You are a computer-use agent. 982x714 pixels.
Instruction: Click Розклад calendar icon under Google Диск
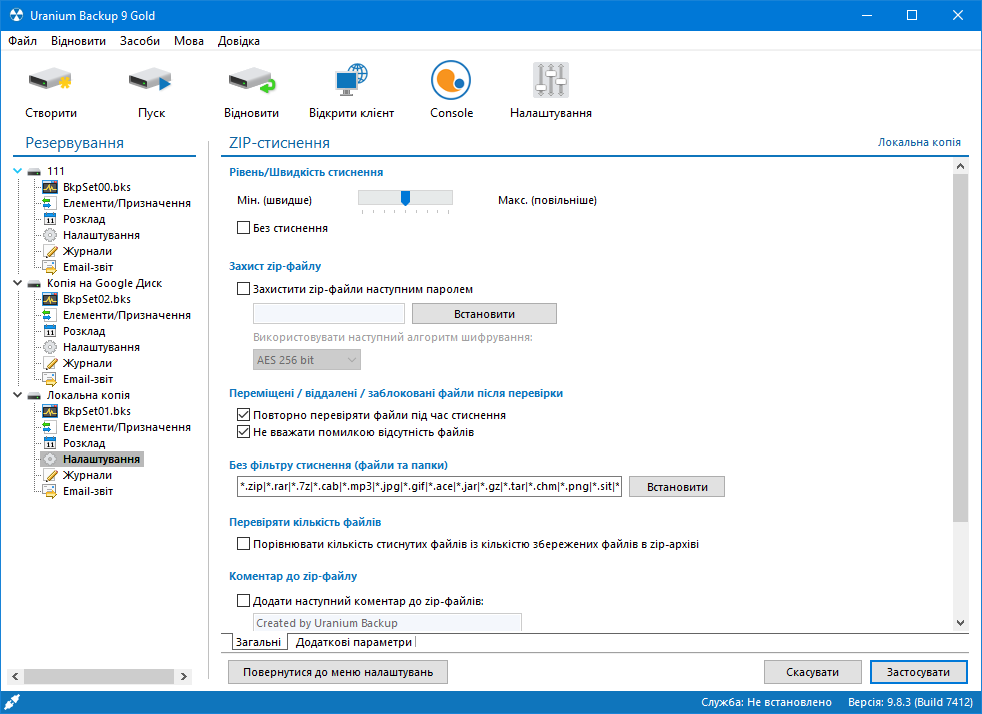coord(50,331)
